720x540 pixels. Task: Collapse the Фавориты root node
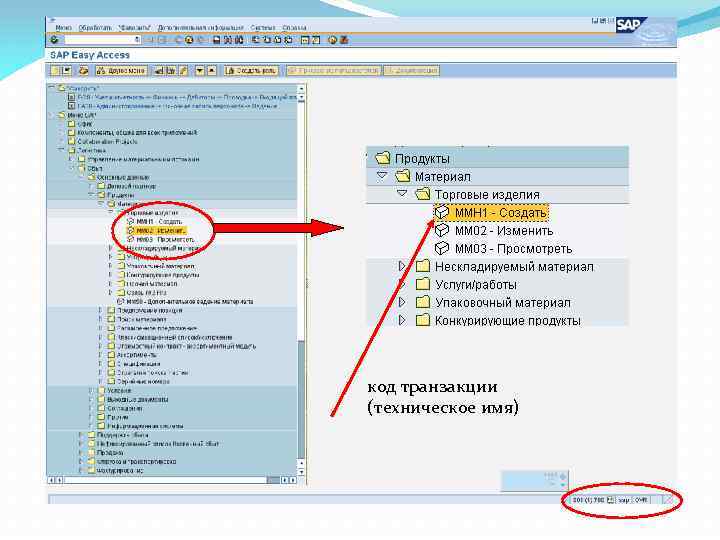click(x=52, y=87)
